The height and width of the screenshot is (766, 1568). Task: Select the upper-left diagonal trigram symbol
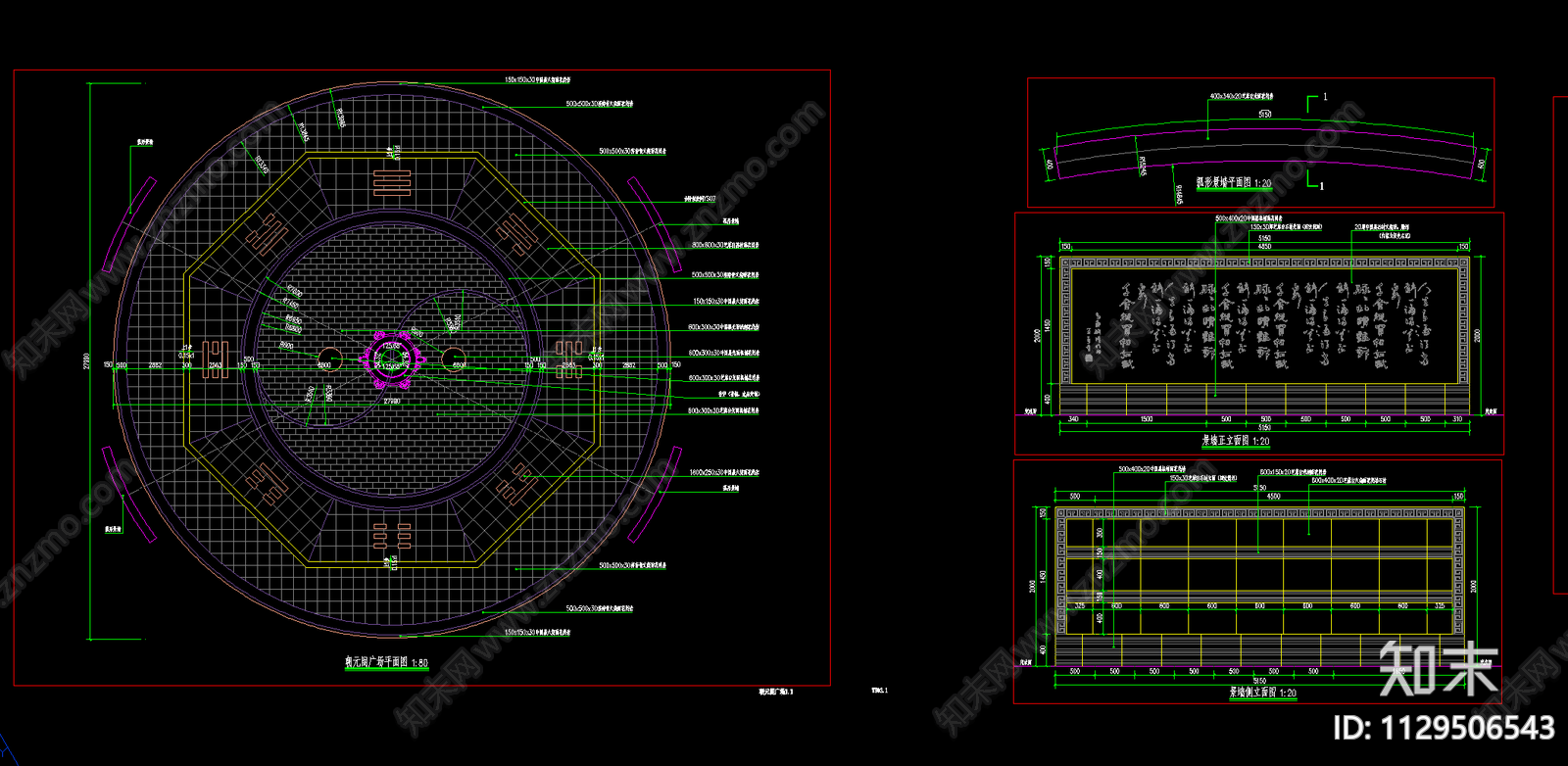click(x=266, y=236)
